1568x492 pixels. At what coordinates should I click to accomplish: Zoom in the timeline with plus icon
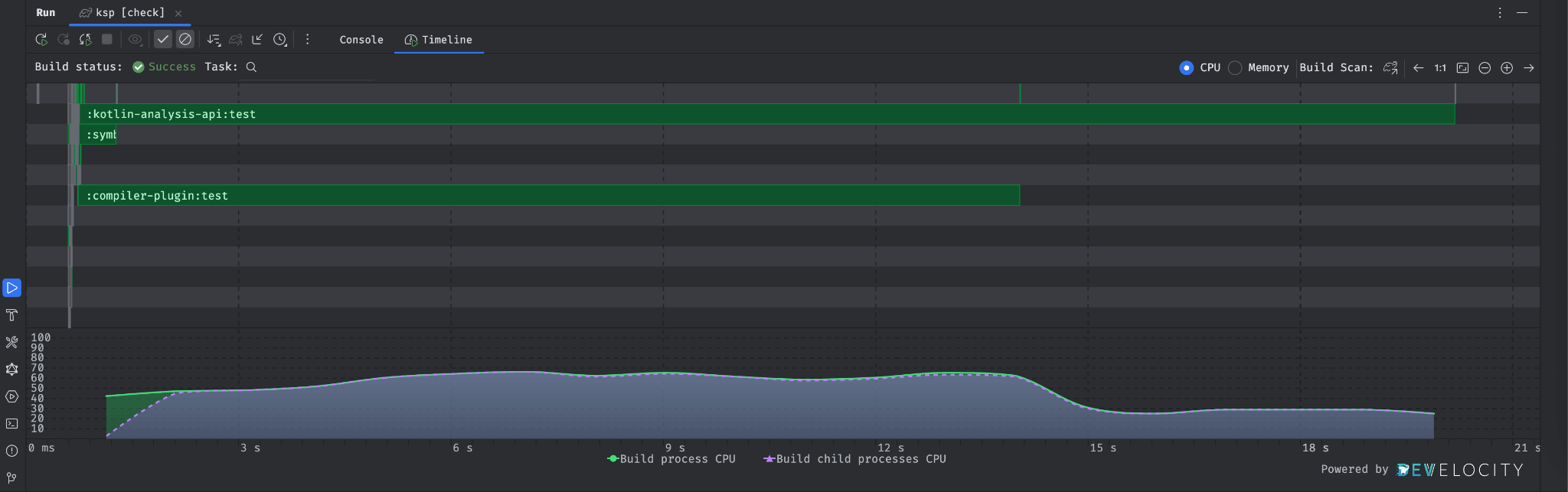1507,68
